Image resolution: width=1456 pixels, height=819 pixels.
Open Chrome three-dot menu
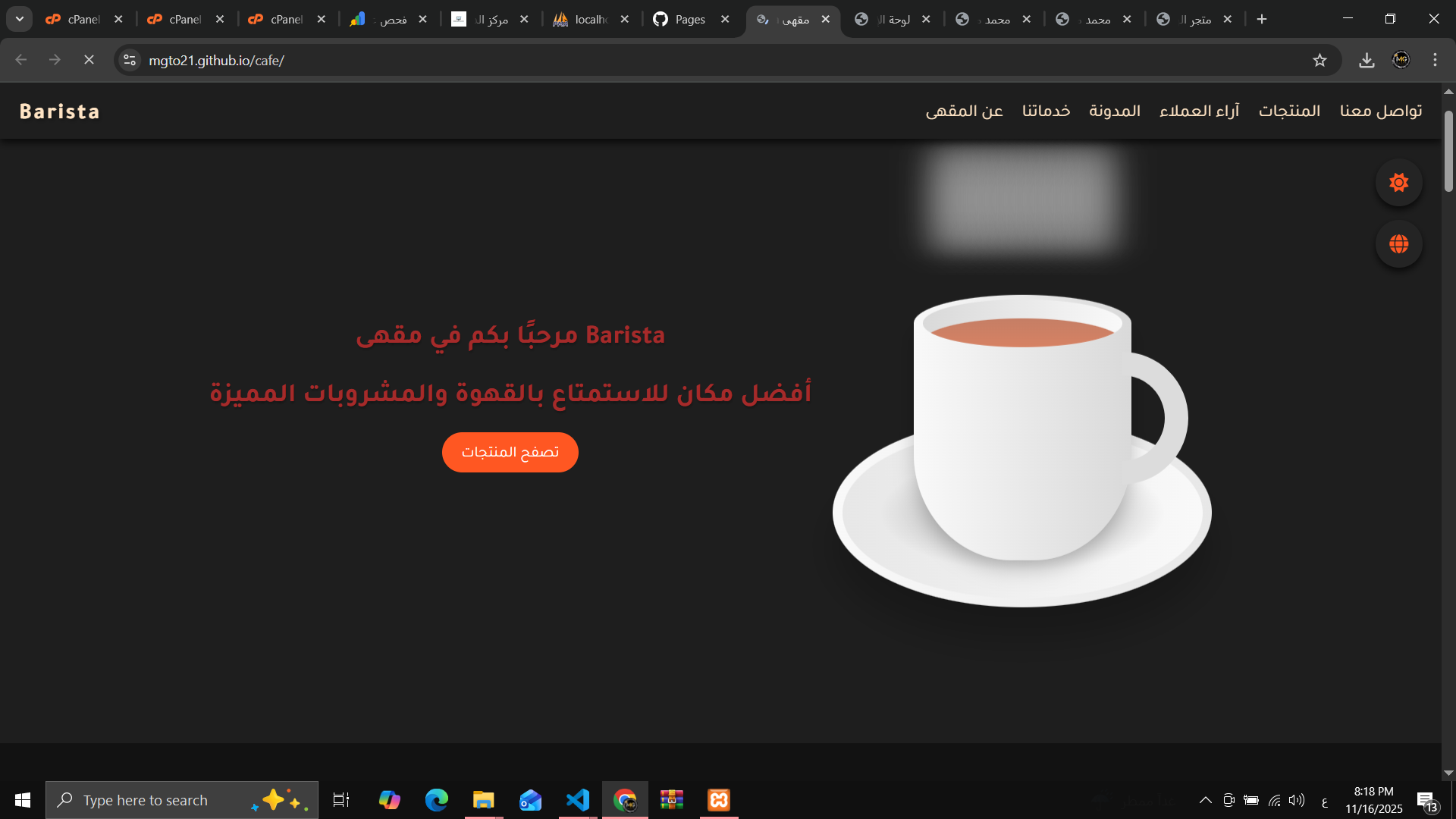(x=1435, y=61)
